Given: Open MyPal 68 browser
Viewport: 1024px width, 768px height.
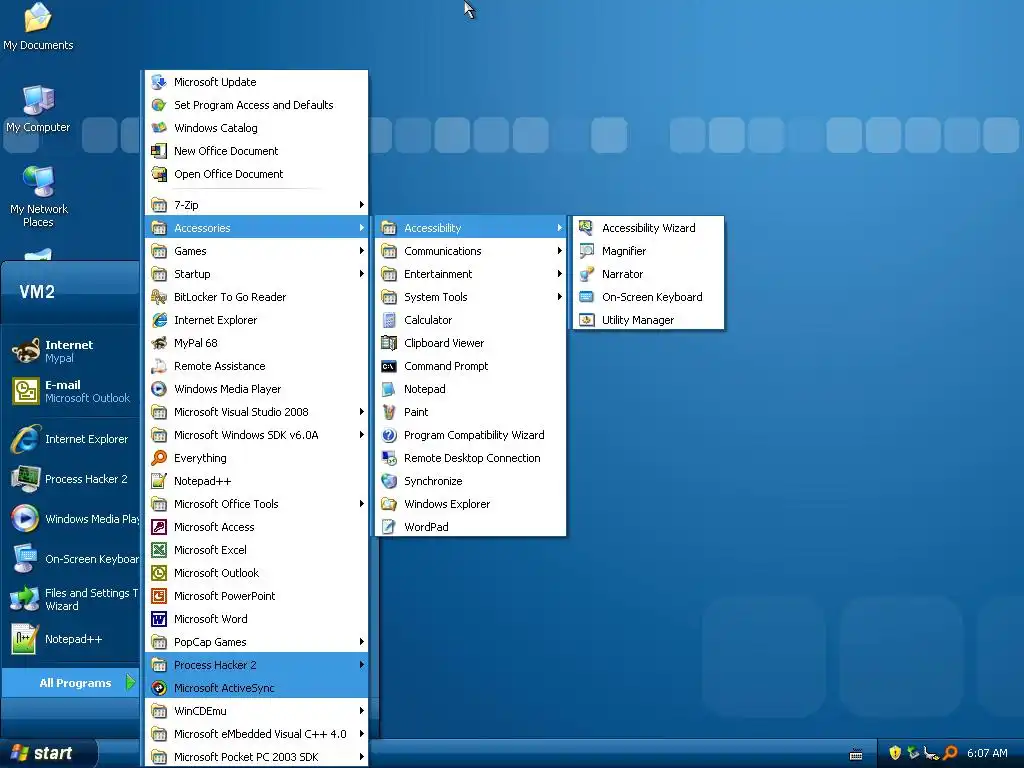Looking at the screenshot, I should (257, 343).
